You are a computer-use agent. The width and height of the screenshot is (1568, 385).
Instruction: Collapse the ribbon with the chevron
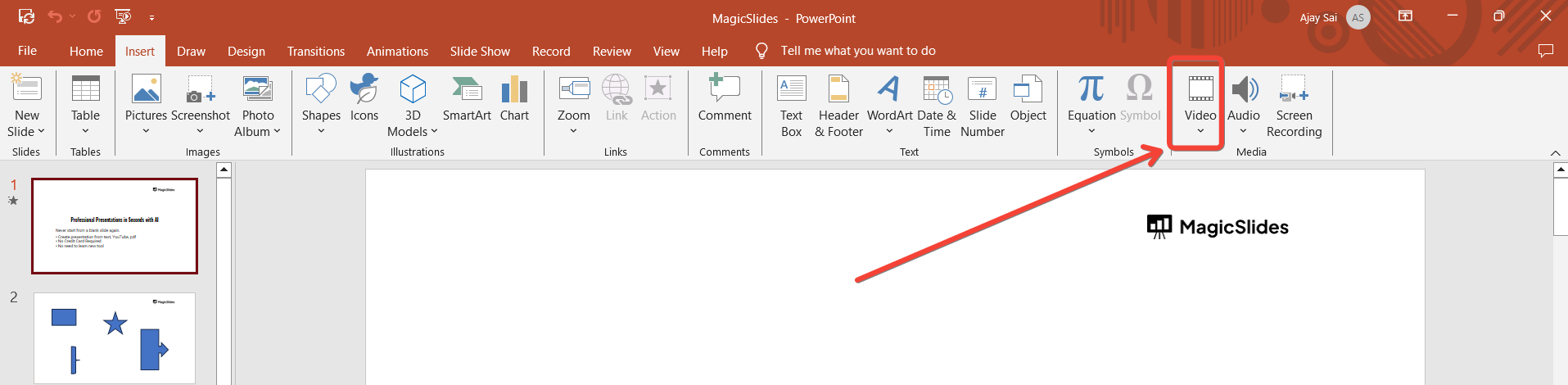point(1555,153)
